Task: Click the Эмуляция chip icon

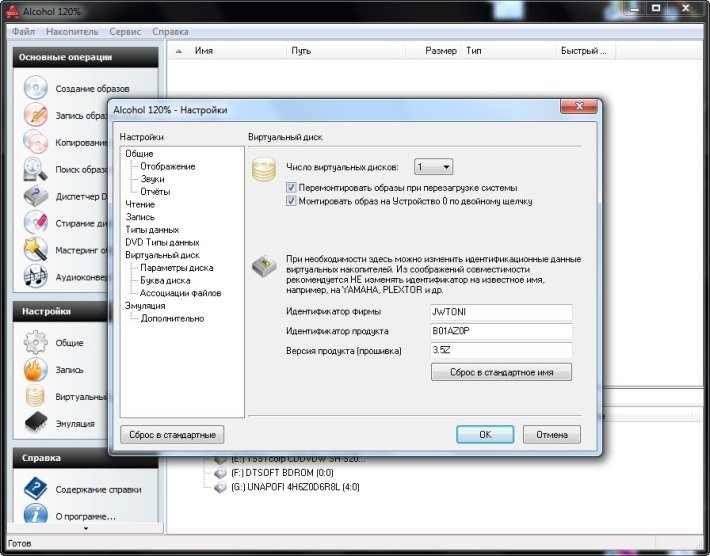Action: 36,423
